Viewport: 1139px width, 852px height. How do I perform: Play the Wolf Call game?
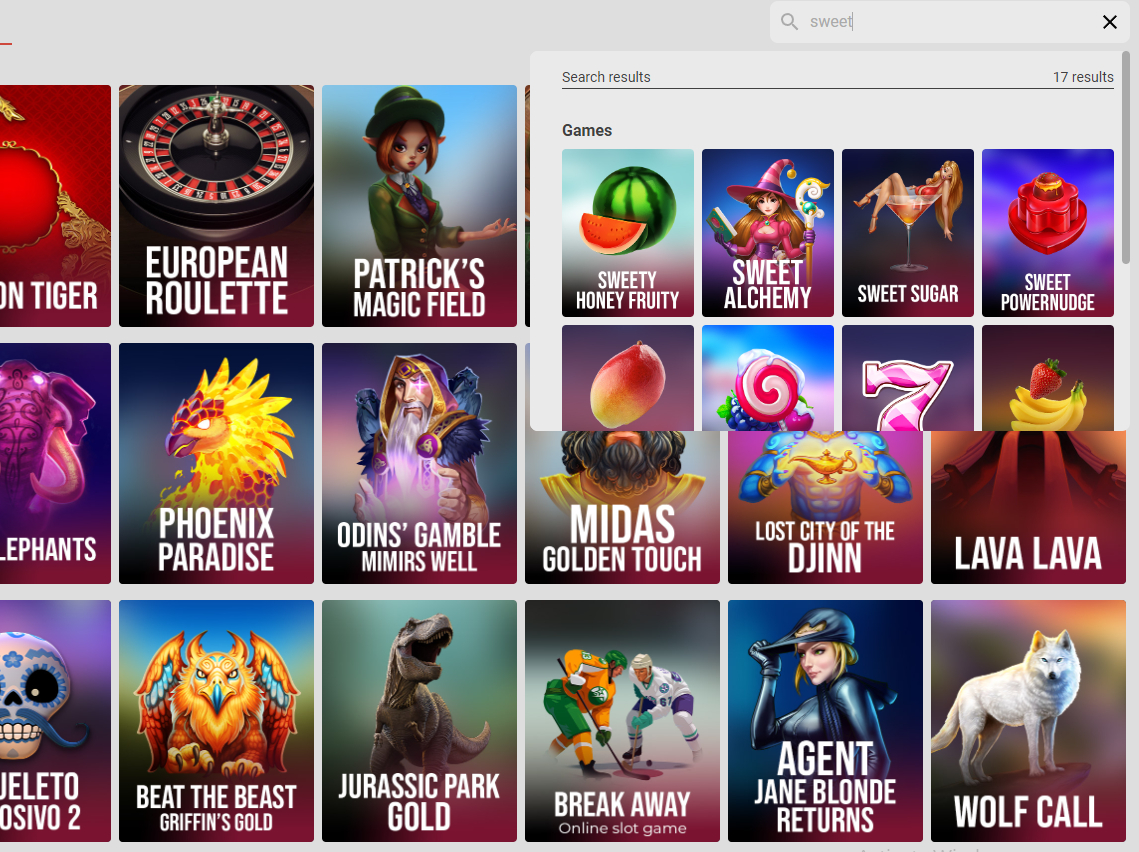pos(1029,721)
